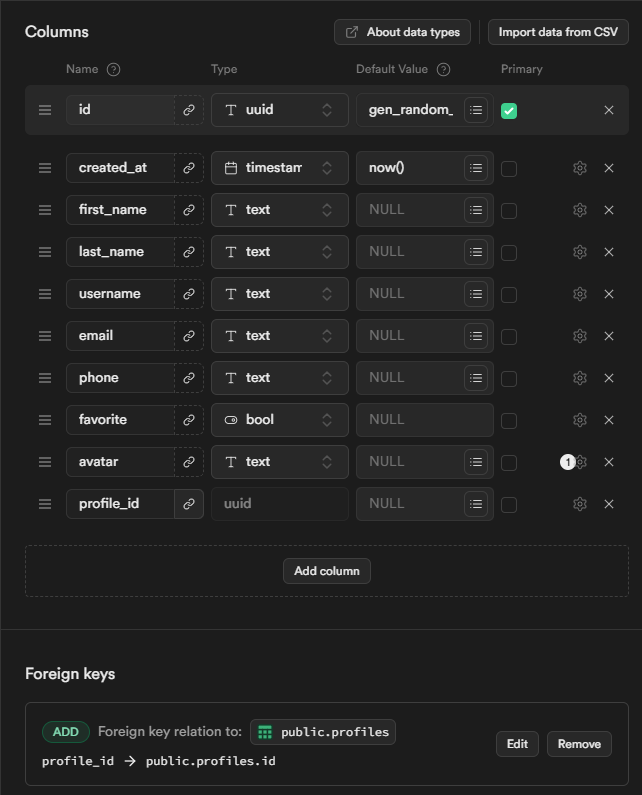
Task: Open foreign key link for created_at column
Action: 189,168
